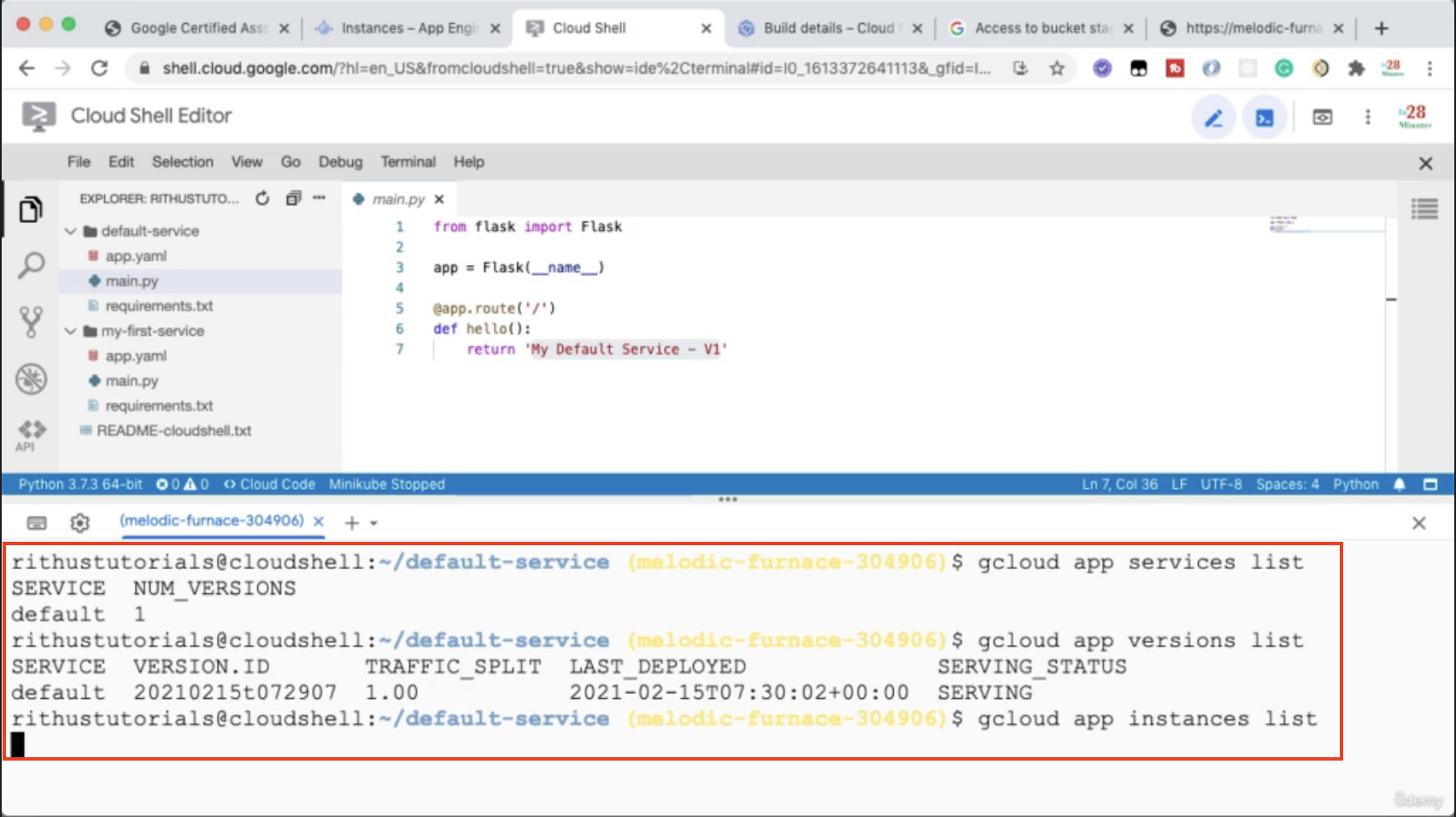The image size is (1456, 817).
Task: Click install app icon in address bar
Action: (x=1020, y=68)
